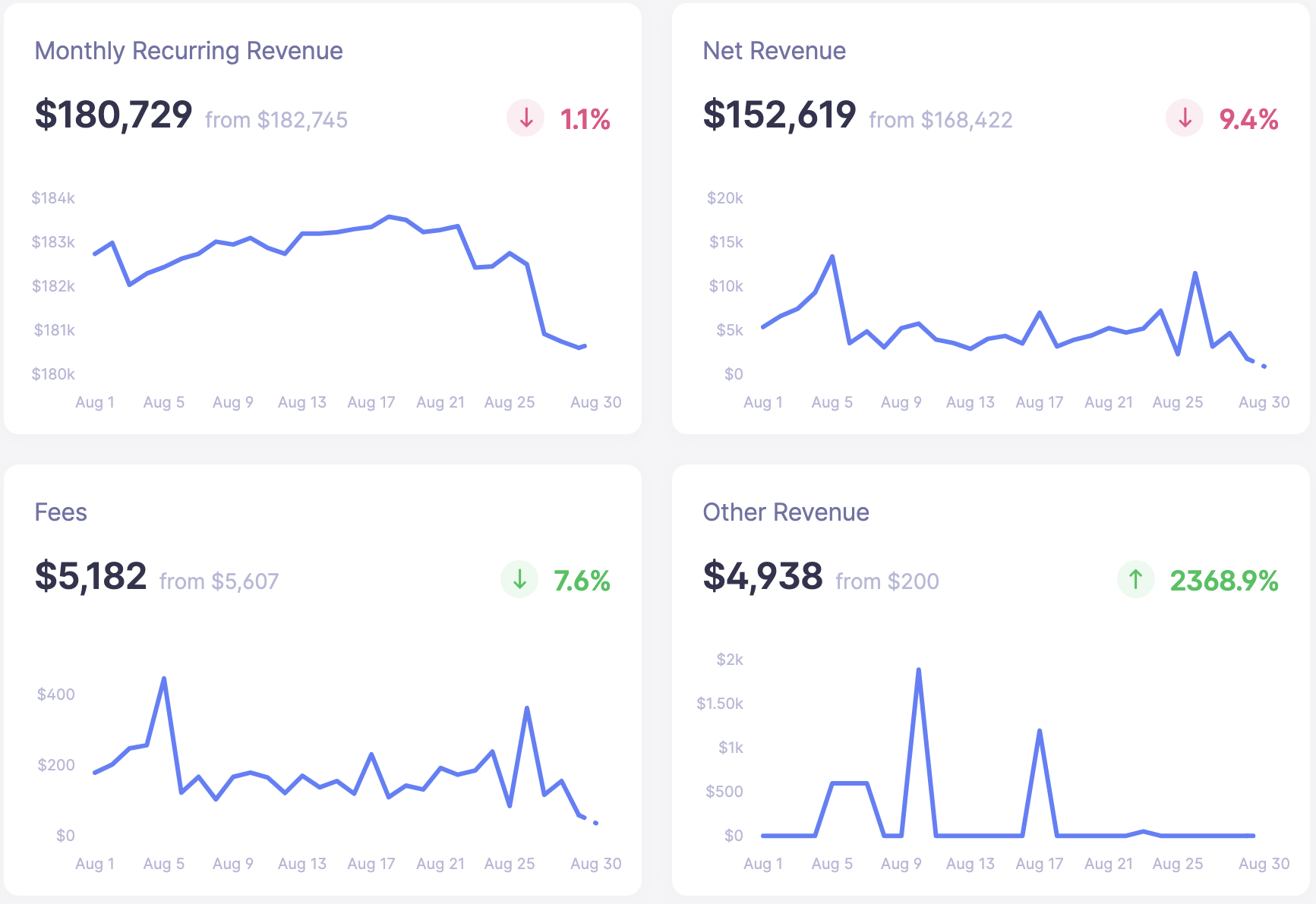The width and height of the screenshot is (1316, 904).
Task: Select the $180,729 revenue amount
Action: click(x=113, y=115)
